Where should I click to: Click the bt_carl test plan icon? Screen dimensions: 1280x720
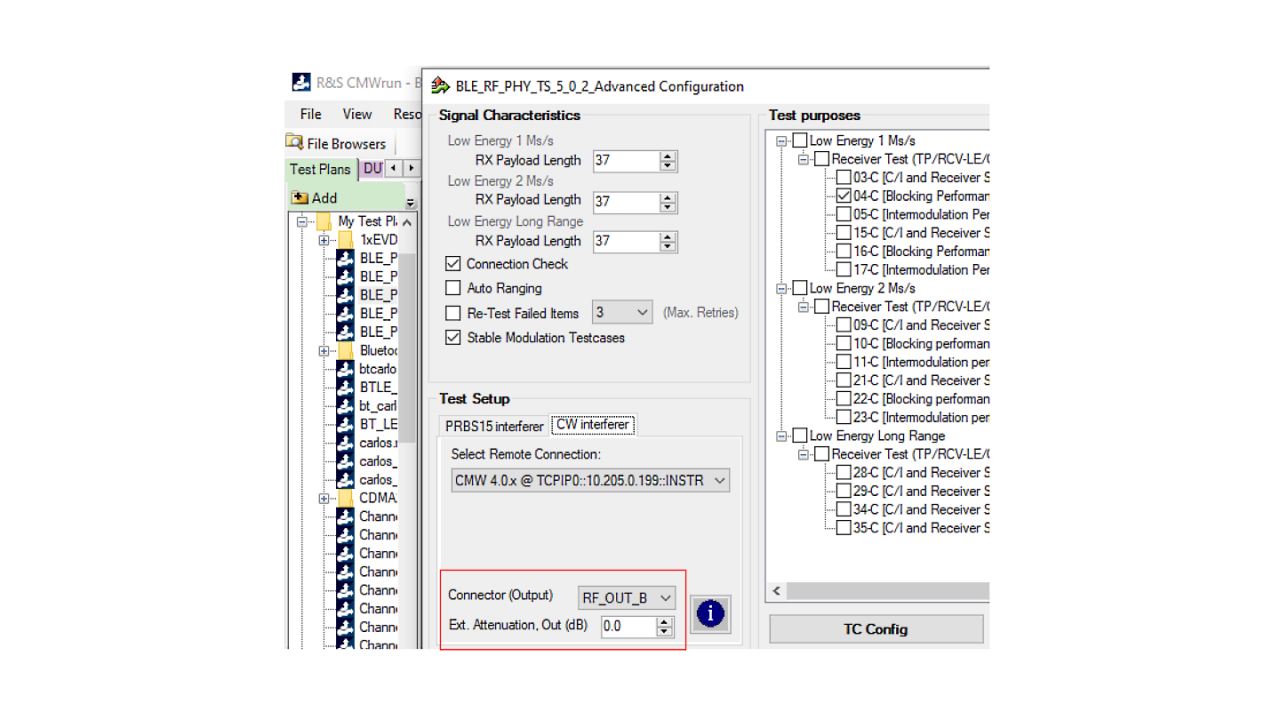click(345, 406)
